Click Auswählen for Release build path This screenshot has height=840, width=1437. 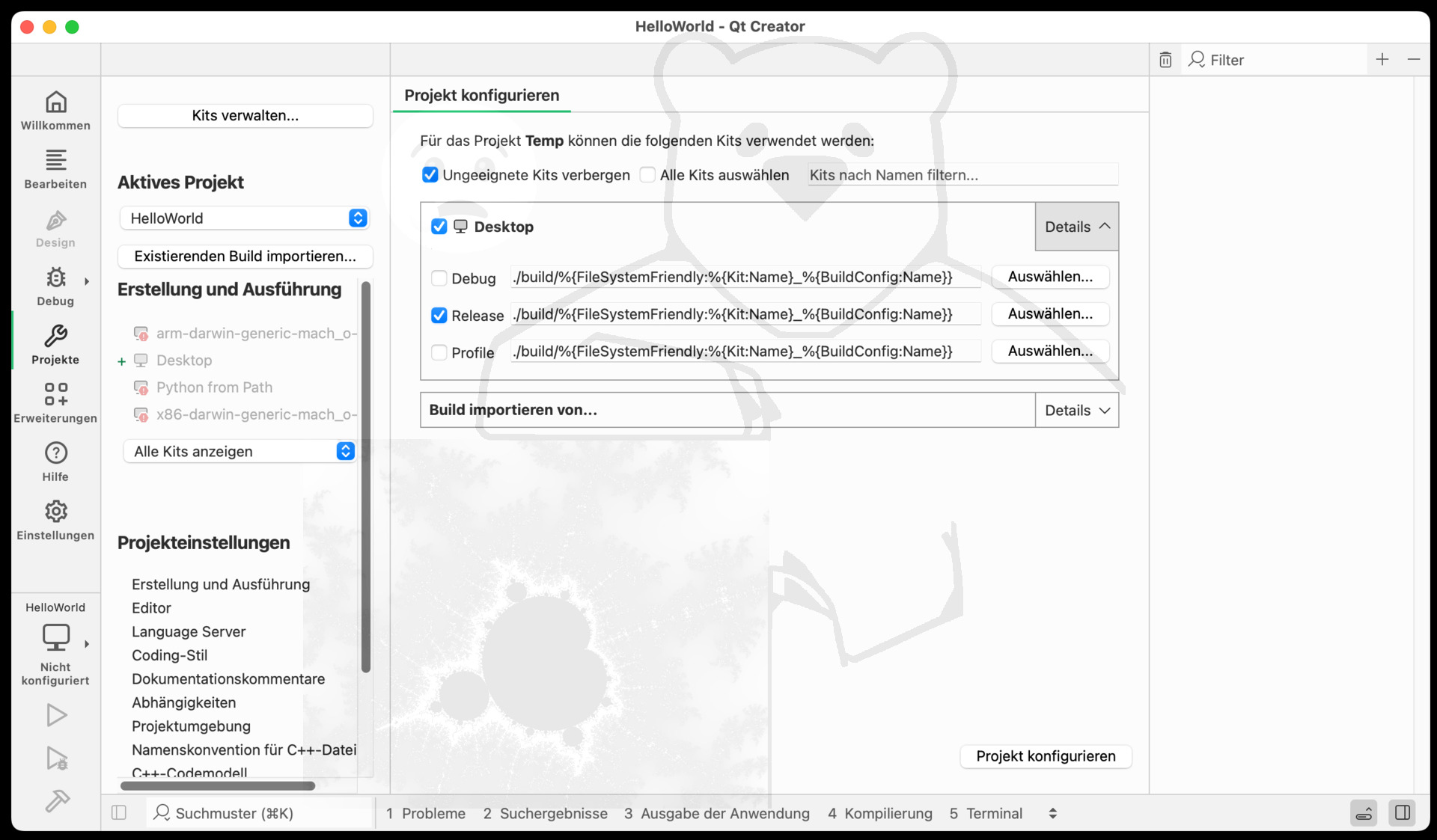(1050, 314)
